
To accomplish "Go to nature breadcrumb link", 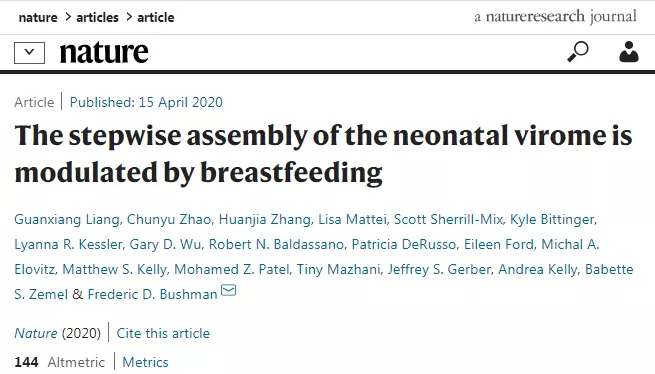I will [38, 18].
